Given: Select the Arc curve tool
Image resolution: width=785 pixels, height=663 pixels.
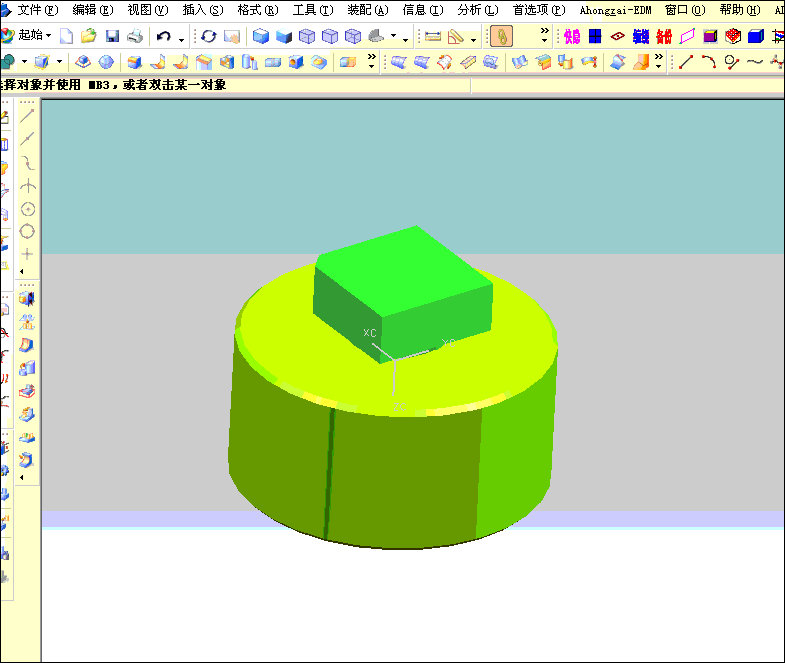Looking at the screenshot, I should 709,62.
